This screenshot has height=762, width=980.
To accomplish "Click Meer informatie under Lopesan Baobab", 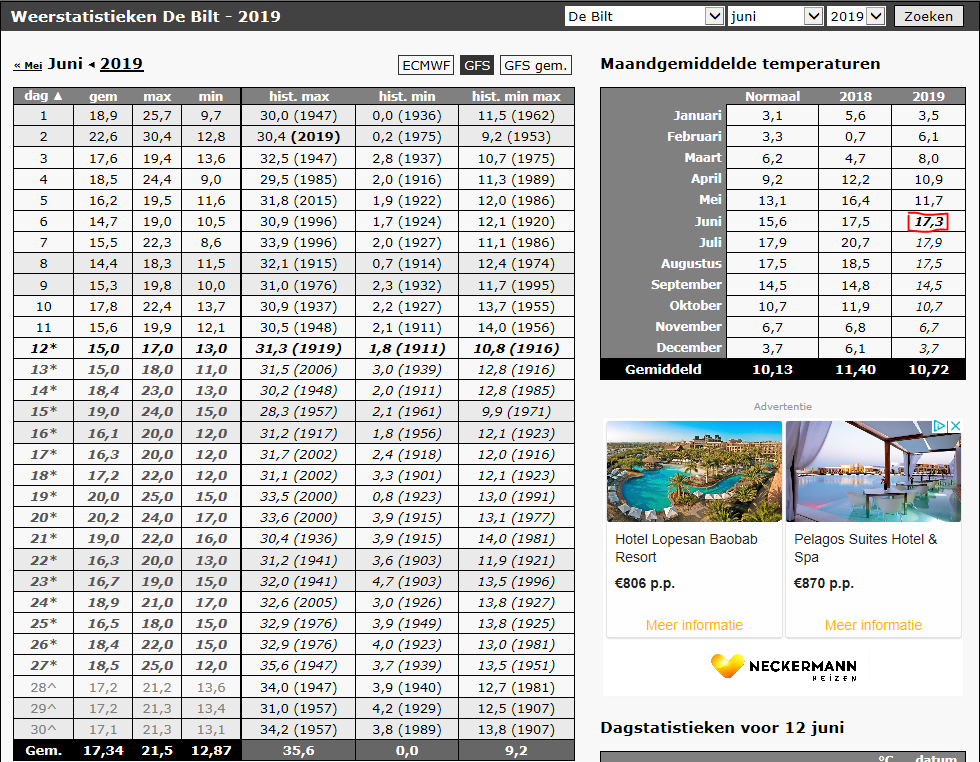I will (x=694, y=625).
